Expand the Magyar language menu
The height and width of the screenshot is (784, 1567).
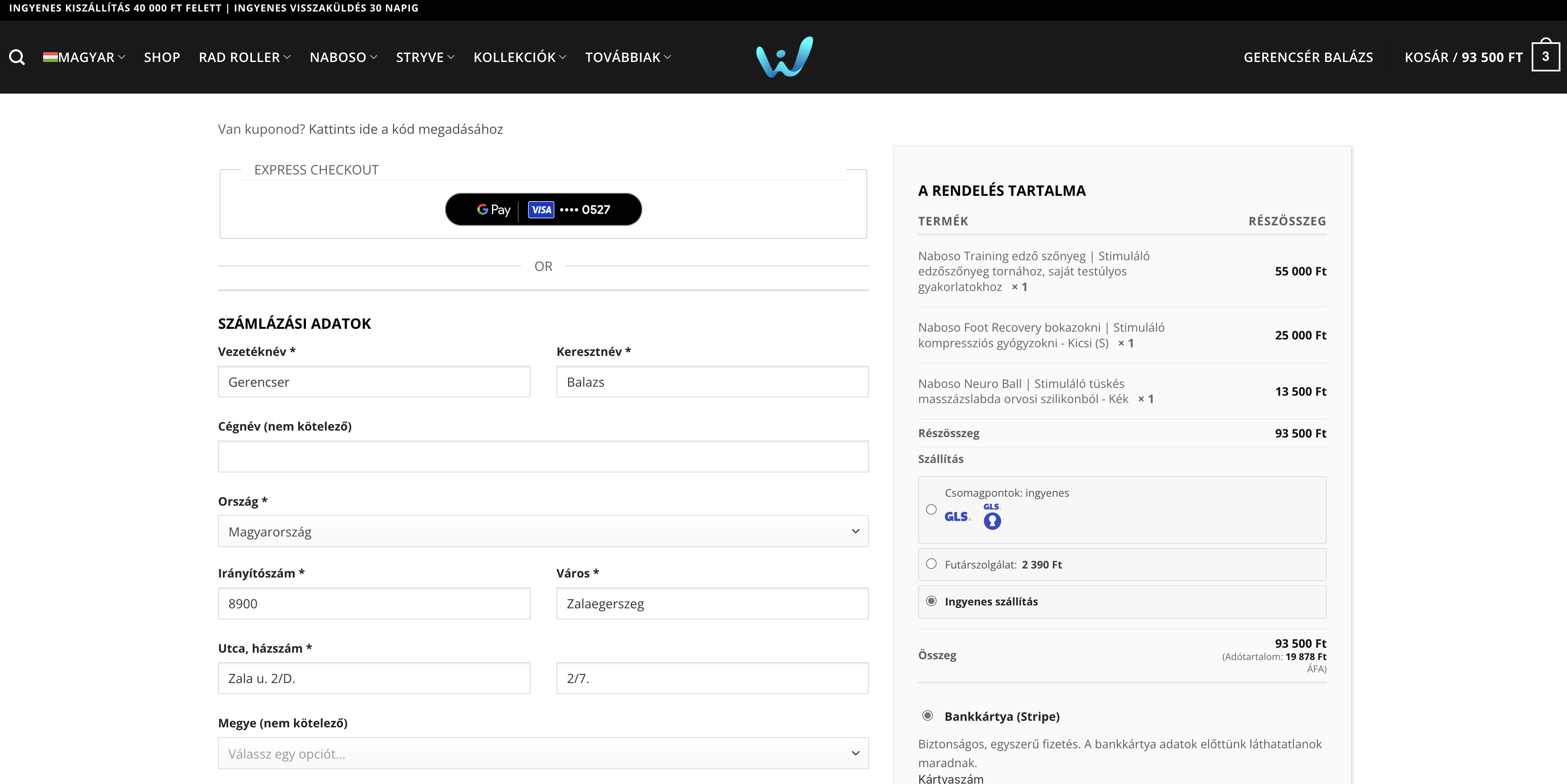coord(85,57)
